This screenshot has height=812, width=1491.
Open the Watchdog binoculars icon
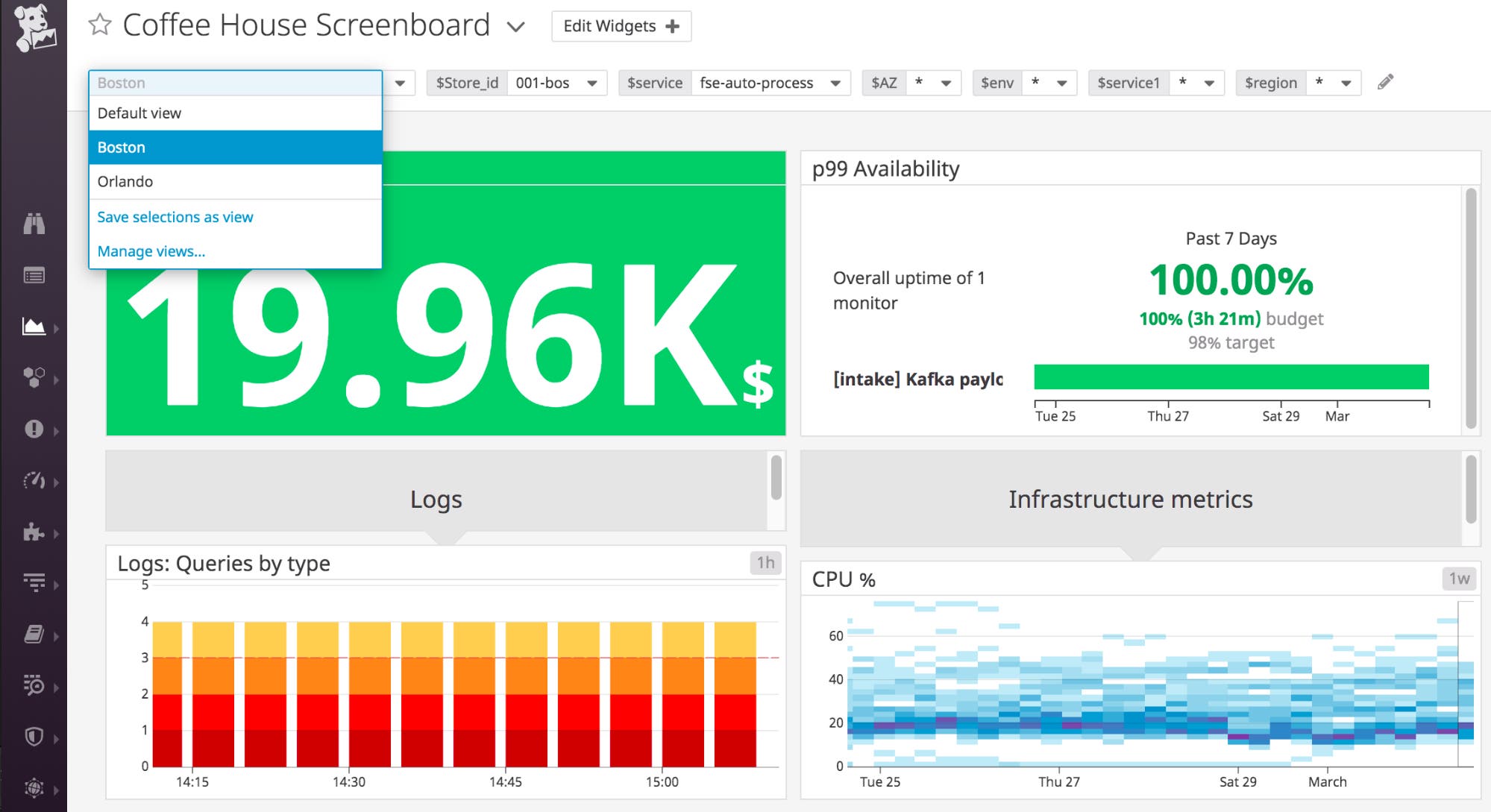coord(34,224)
